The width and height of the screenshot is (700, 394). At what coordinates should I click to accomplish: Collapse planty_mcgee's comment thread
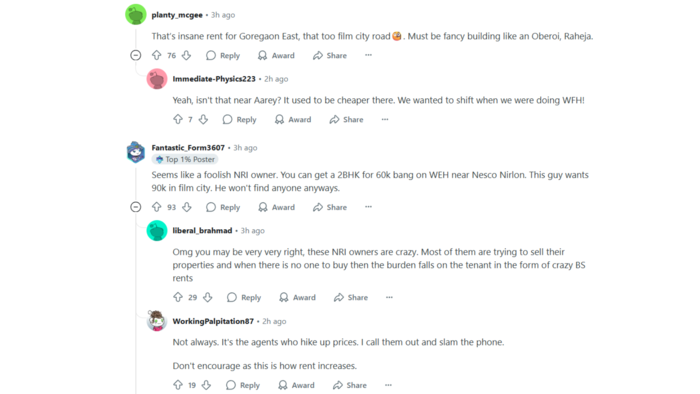[136, 55]
